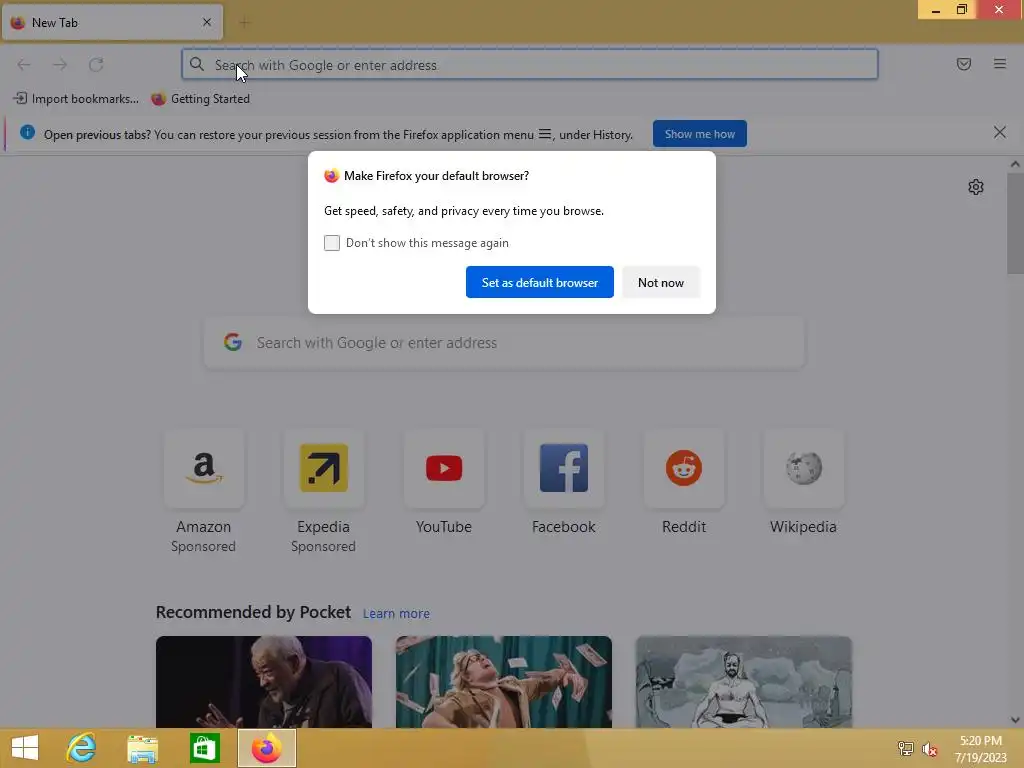Open the Save to Pocket icon
1024x768 pixels.
click(x=963, y=64)
